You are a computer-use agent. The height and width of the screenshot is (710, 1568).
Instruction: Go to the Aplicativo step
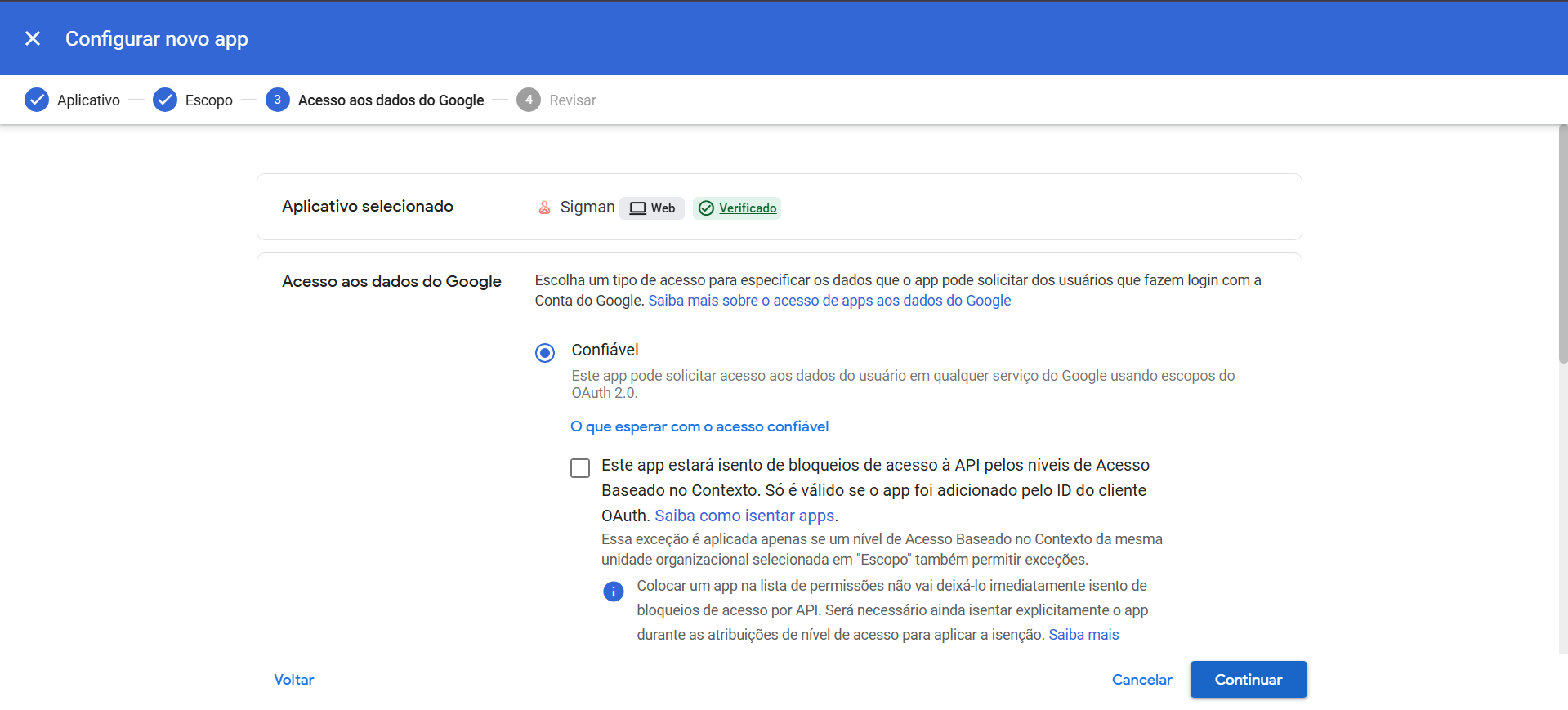(88, 100)
